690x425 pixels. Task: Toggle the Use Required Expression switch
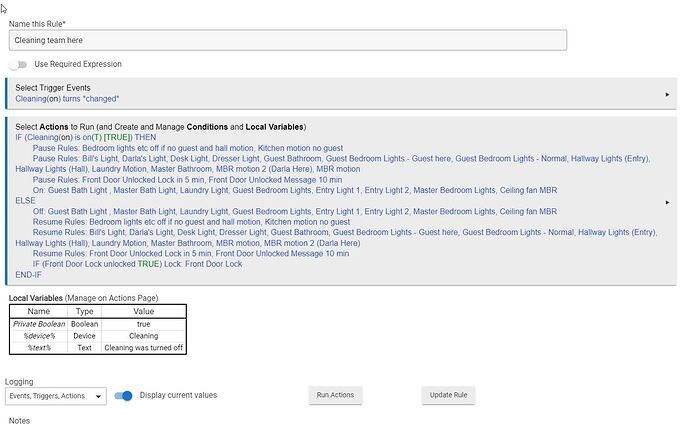tap(17, 64)
